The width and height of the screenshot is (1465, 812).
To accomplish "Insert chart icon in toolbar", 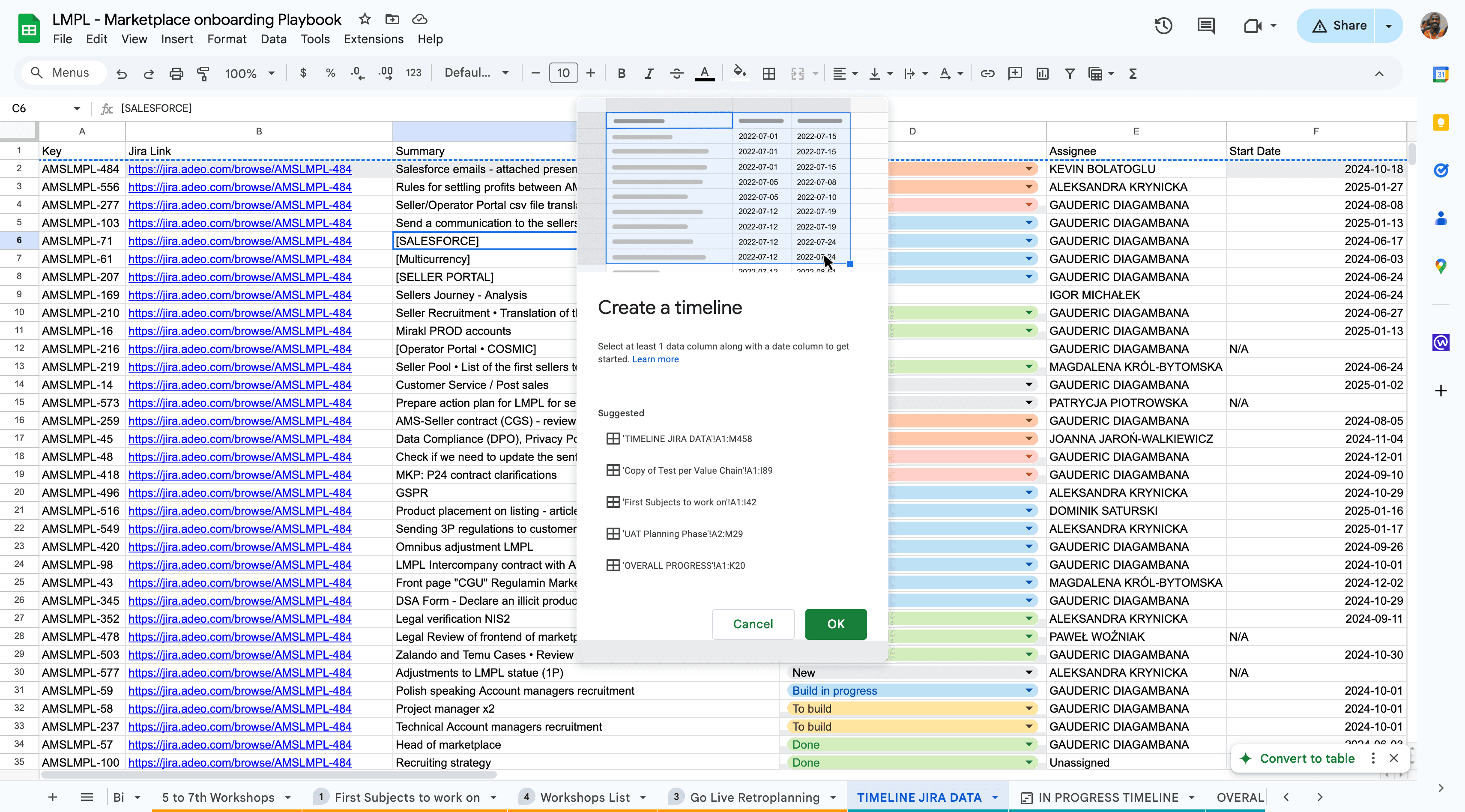I will click(x=1043, y=73).
